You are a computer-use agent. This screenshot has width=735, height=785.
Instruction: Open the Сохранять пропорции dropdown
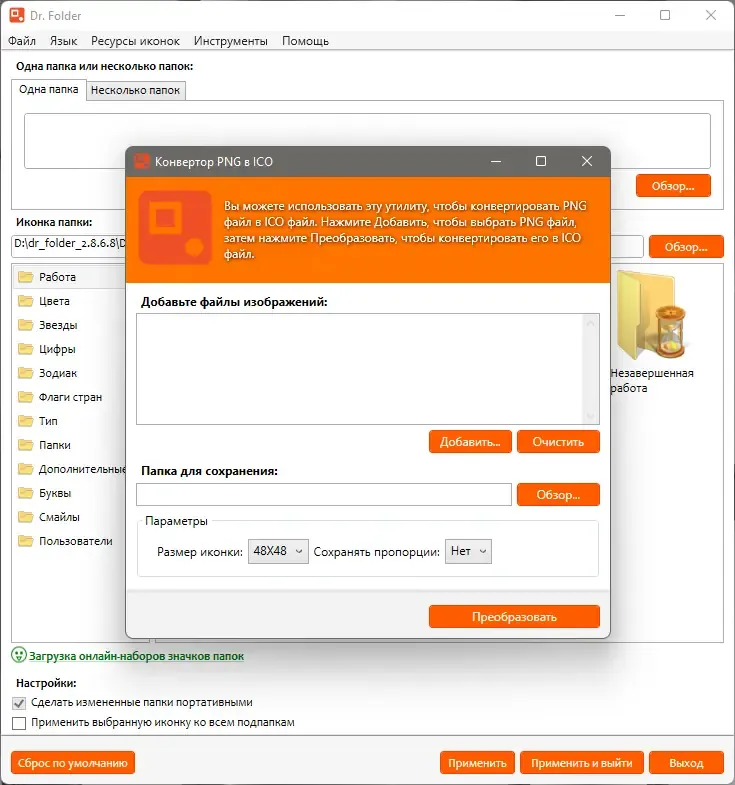point(468,551)
